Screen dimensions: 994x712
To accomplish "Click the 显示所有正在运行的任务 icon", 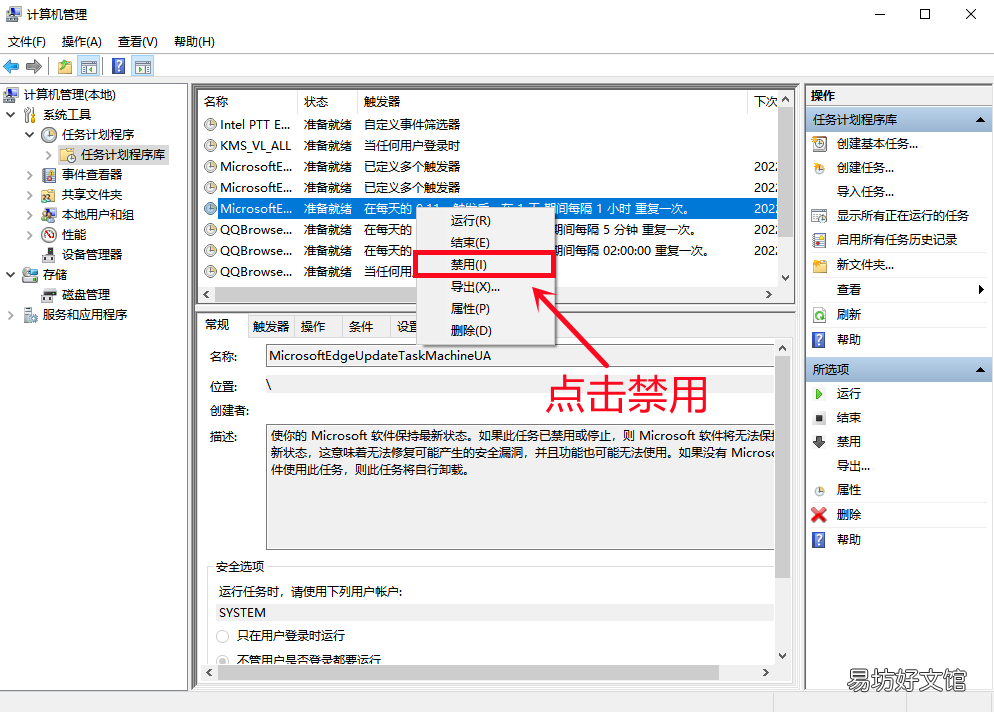I will [819, 216].
